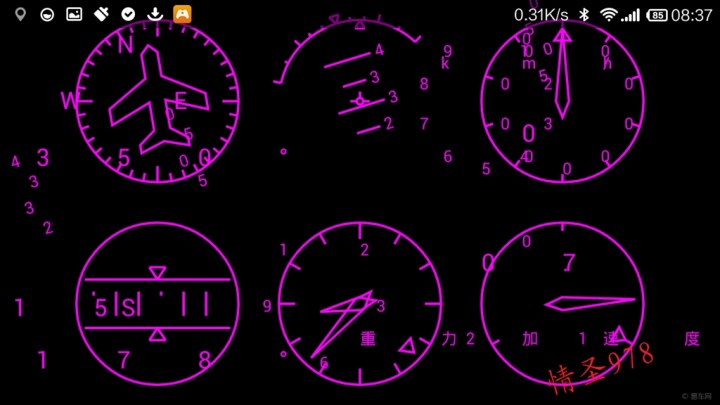Tap the Bluetooth status icon
720x405 pixels.
point(581,14)
